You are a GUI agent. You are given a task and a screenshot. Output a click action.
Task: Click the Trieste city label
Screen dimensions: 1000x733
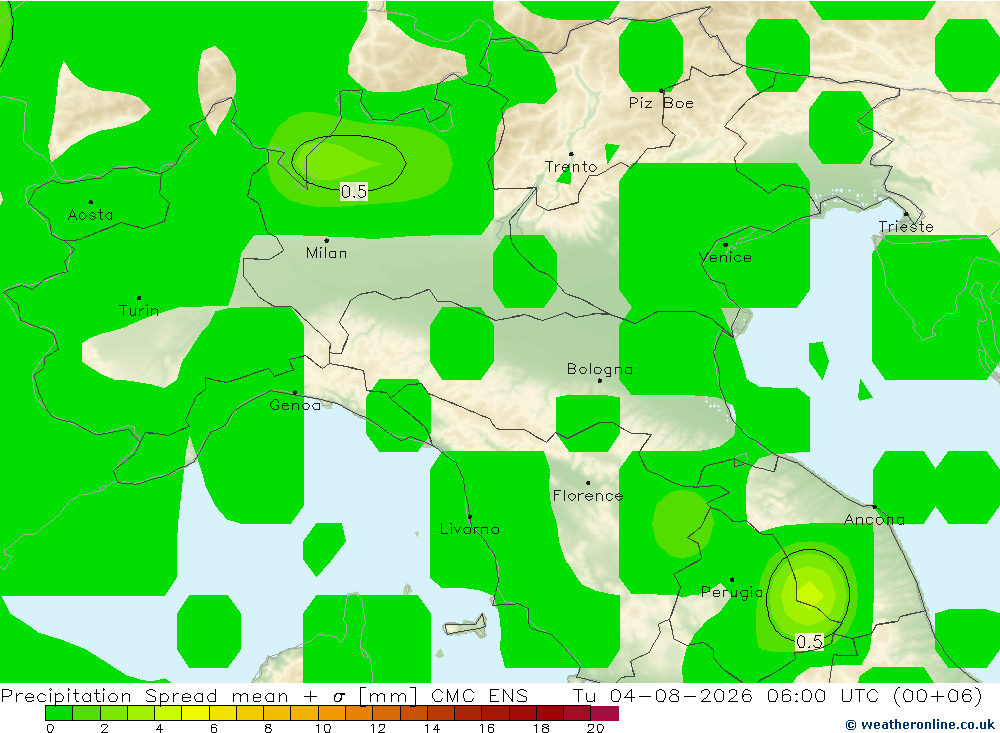click(906, 227)
